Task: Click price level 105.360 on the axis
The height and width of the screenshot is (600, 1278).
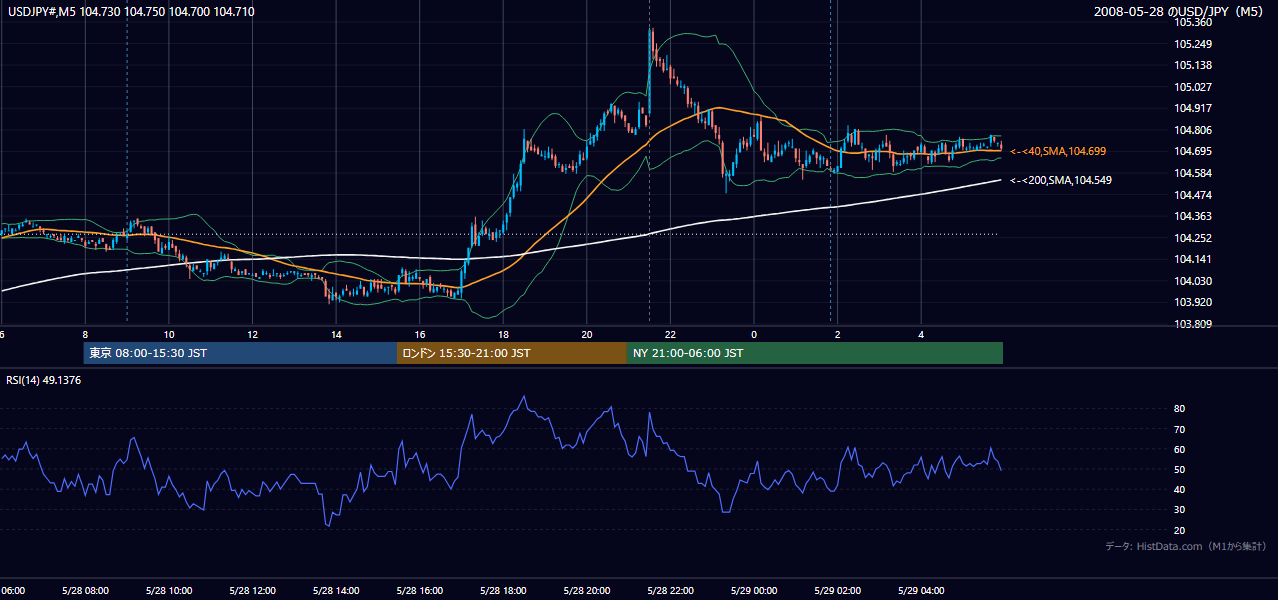Action: 1193,22
